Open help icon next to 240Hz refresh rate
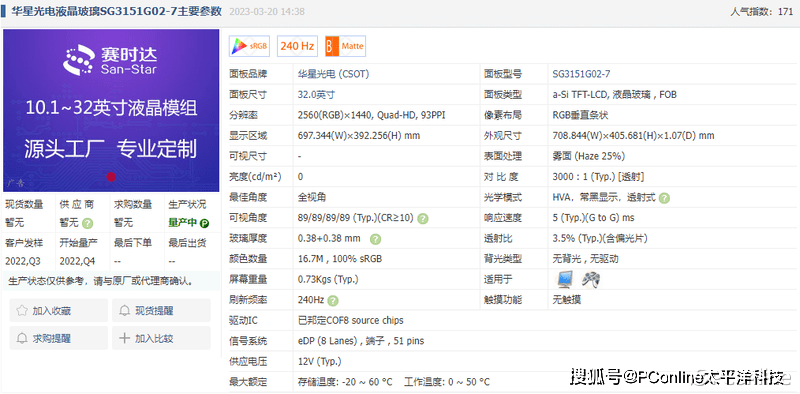 [x=333, y=301]
